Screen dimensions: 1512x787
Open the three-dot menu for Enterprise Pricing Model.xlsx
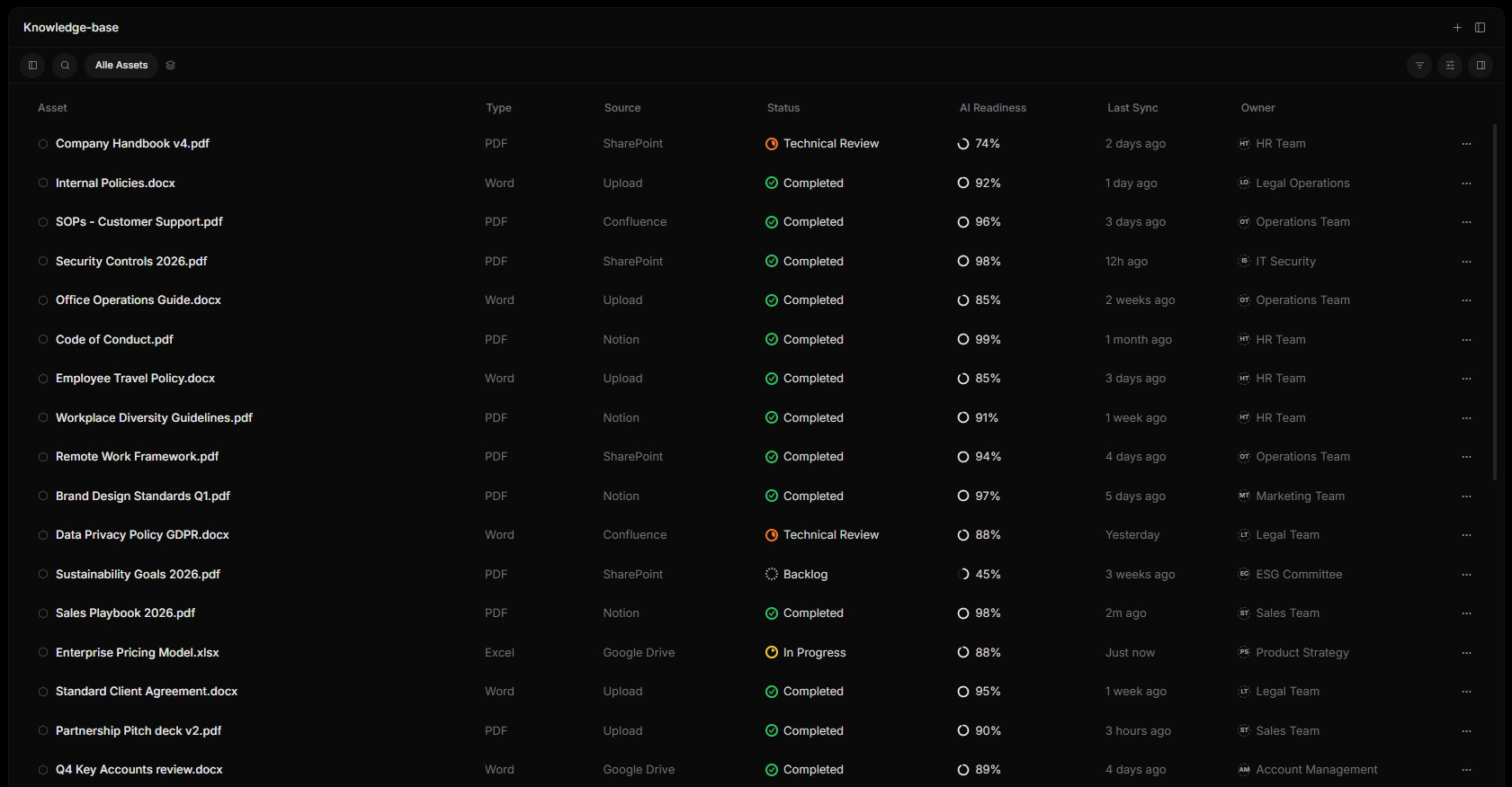(1466, 653)
